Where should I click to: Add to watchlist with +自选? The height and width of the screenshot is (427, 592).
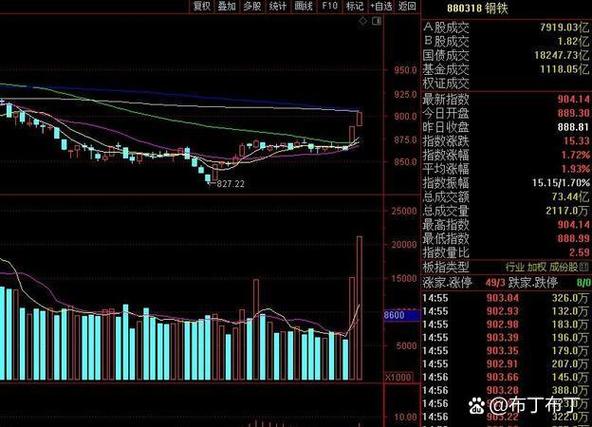[381, 6]
